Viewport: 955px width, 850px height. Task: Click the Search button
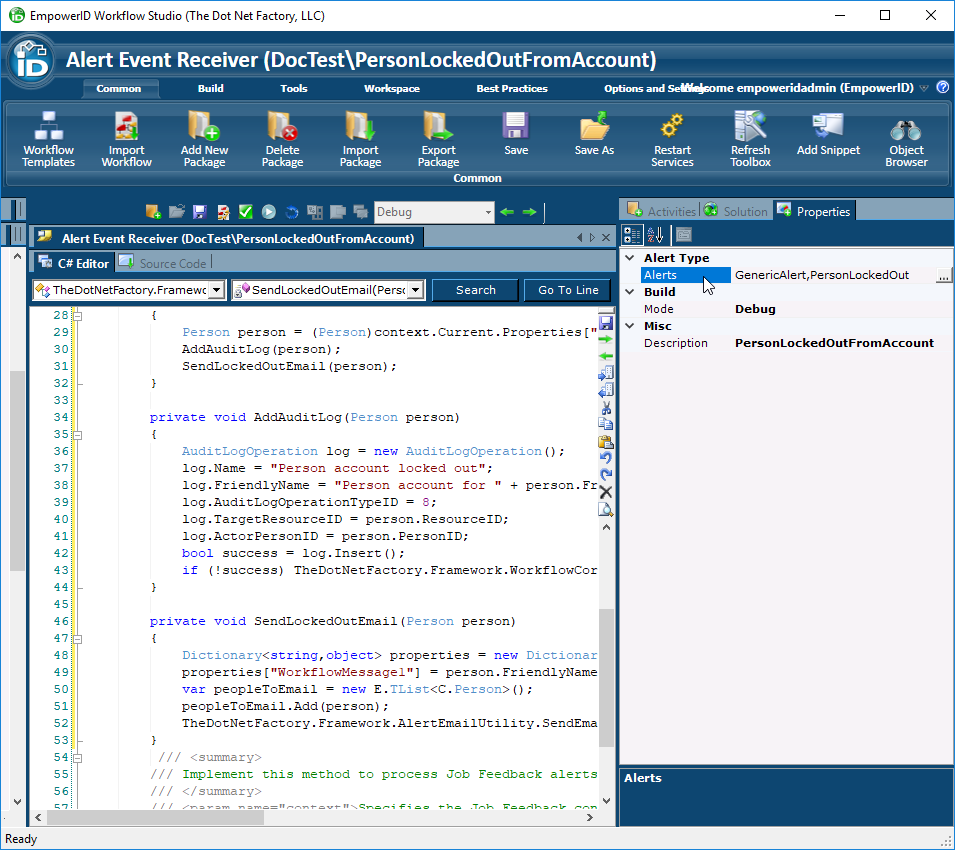[x=475, y=290]
